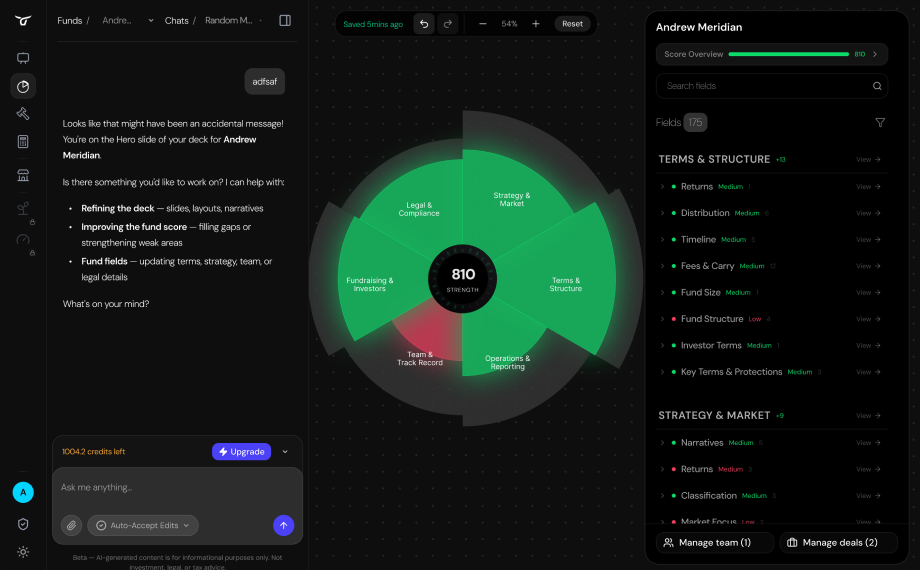
Task: Go to Chats breadcrumb
Action: [176, 21]
